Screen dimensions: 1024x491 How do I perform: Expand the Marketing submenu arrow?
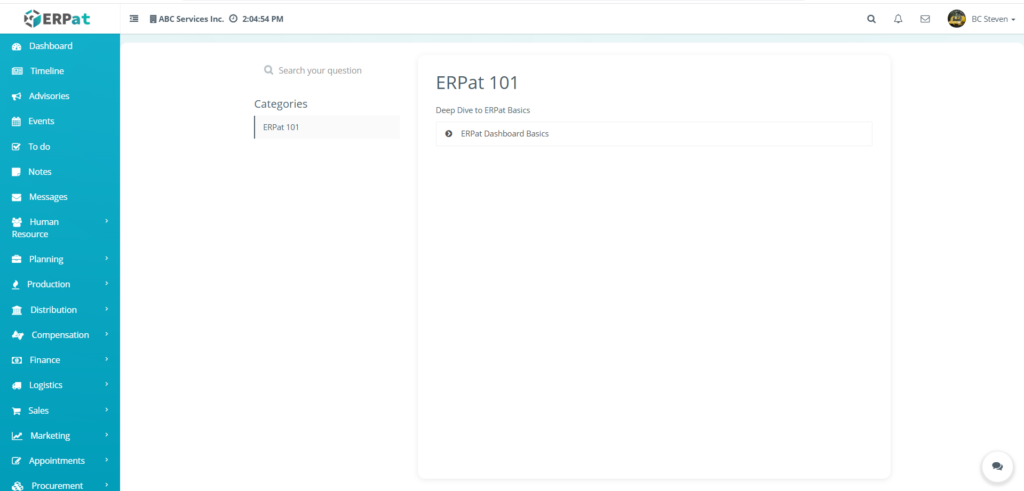point(106,435)
